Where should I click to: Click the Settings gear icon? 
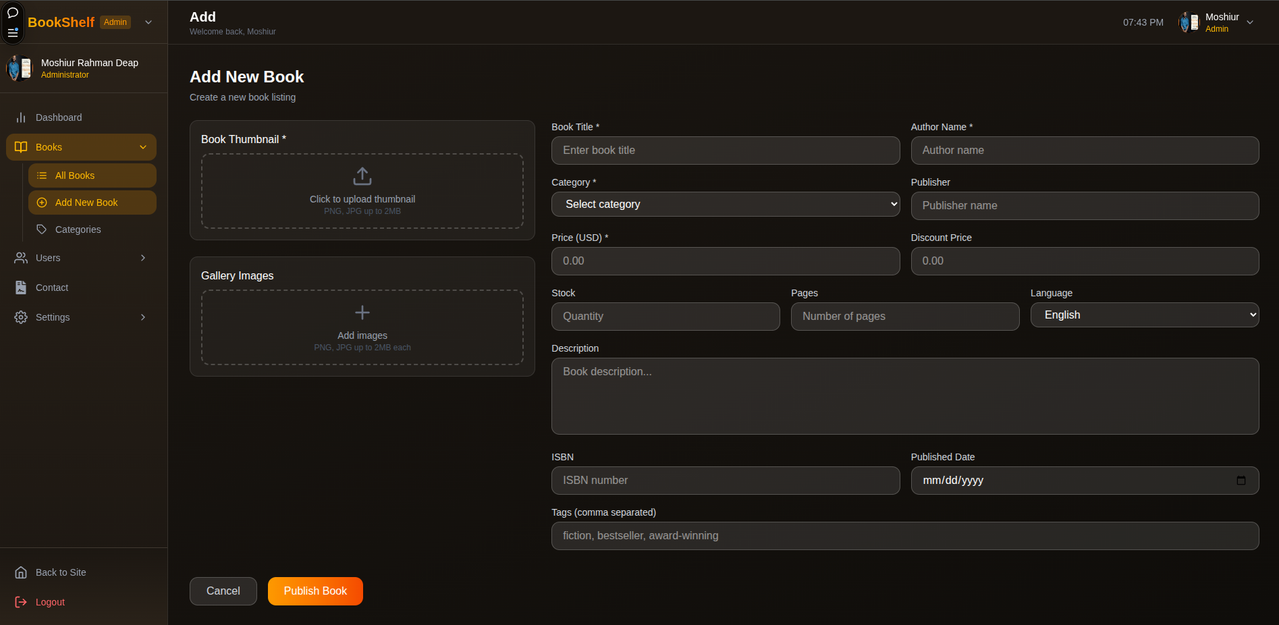point(21,317)
